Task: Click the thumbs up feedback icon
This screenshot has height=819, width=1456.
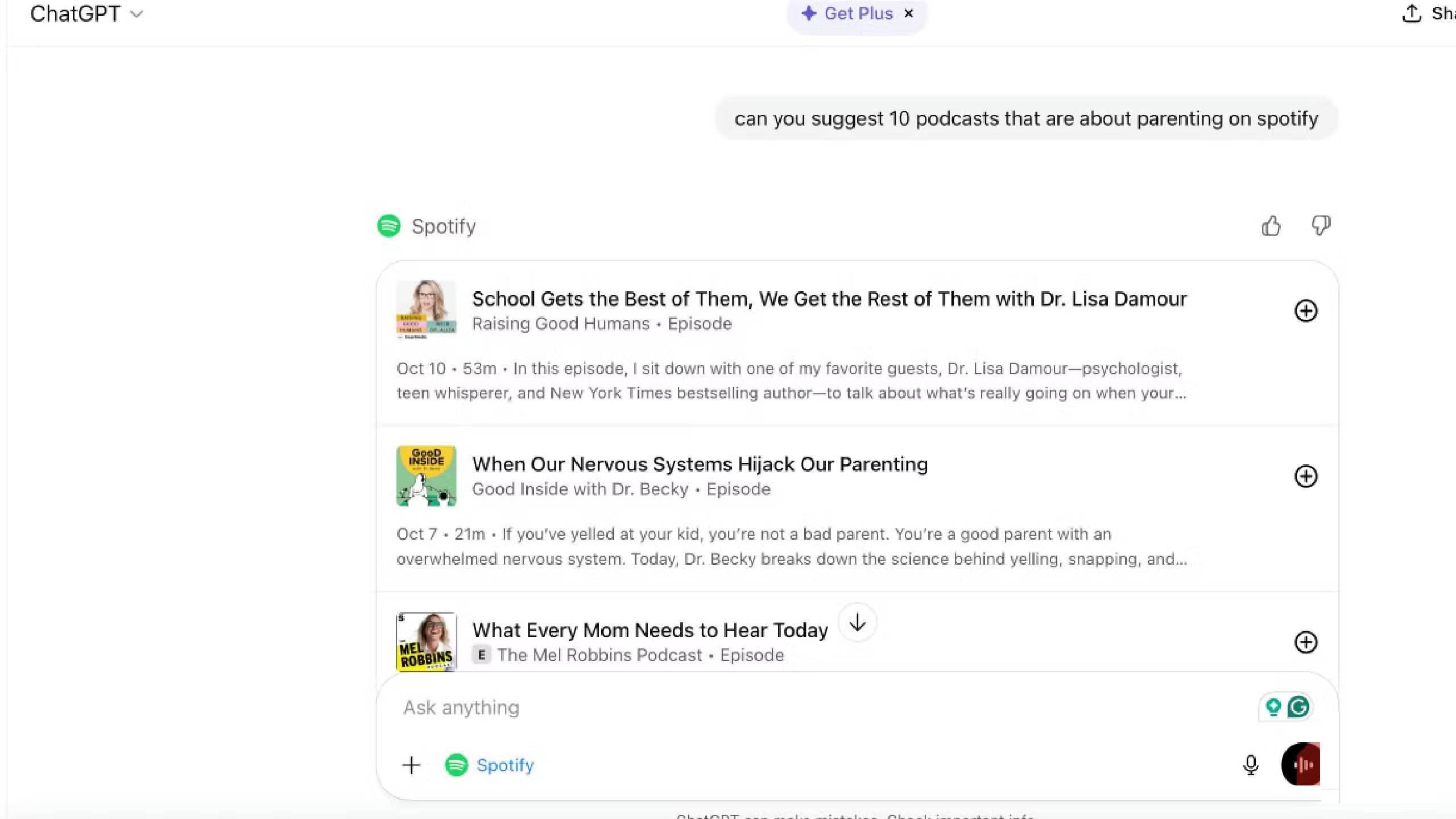Action: pyautogui.click(x=1271, y=226)
